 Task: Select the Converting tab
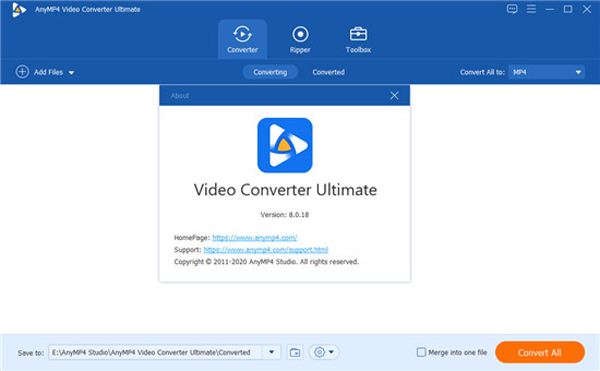point(270,72)
